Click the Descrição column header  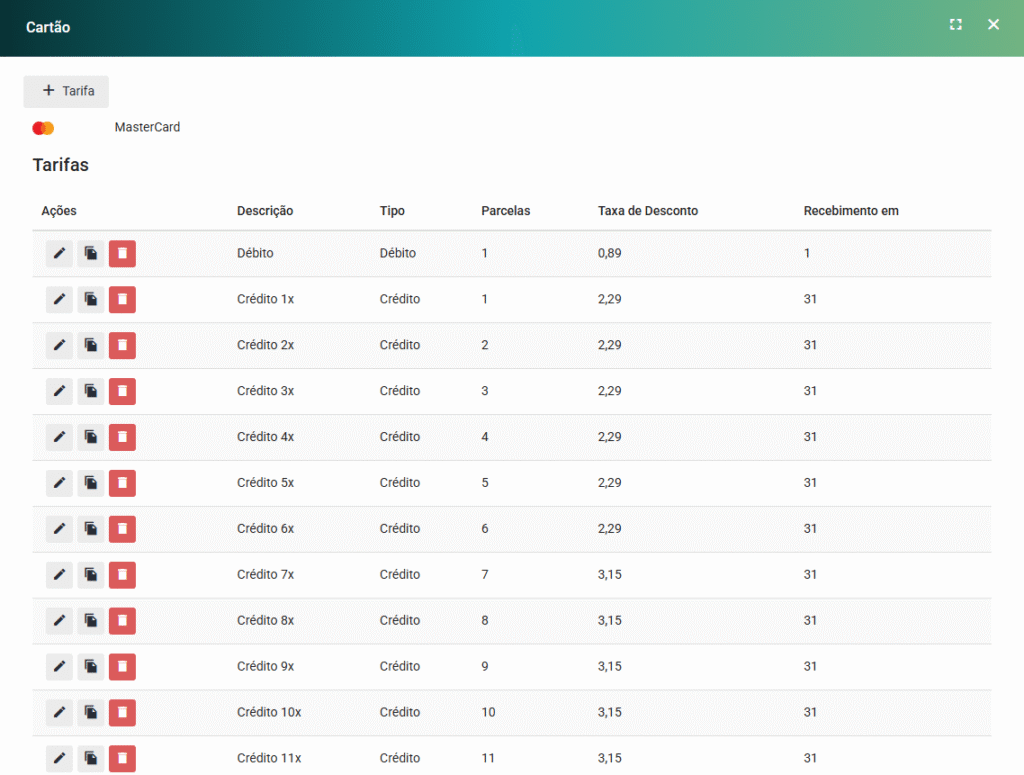click(x=265, y=211)
